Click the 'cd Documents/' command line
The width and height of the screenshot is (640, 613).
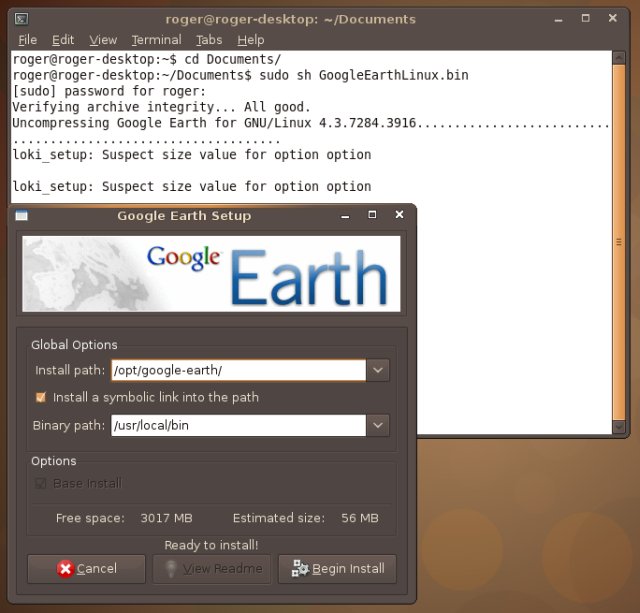(233, 60)
